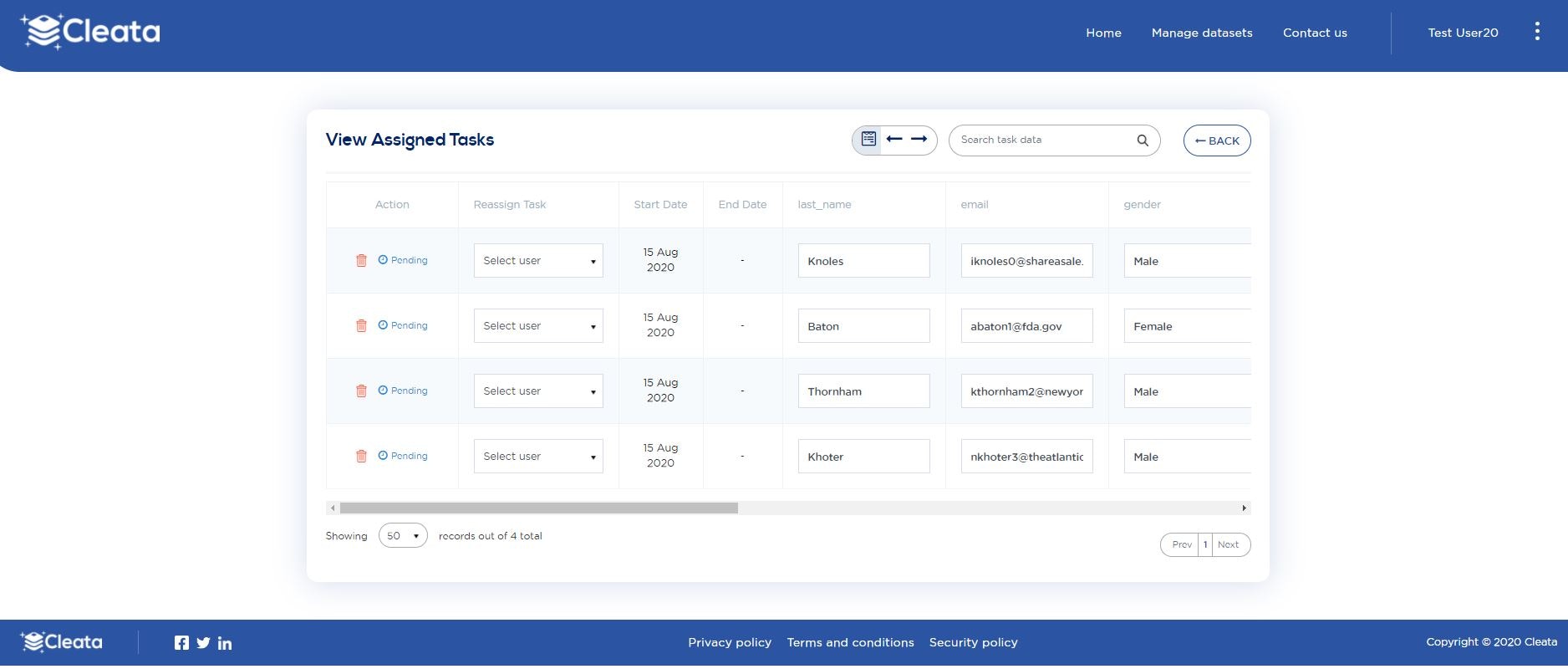
Task: Open Contact us page
Action: coord(1315,33)
